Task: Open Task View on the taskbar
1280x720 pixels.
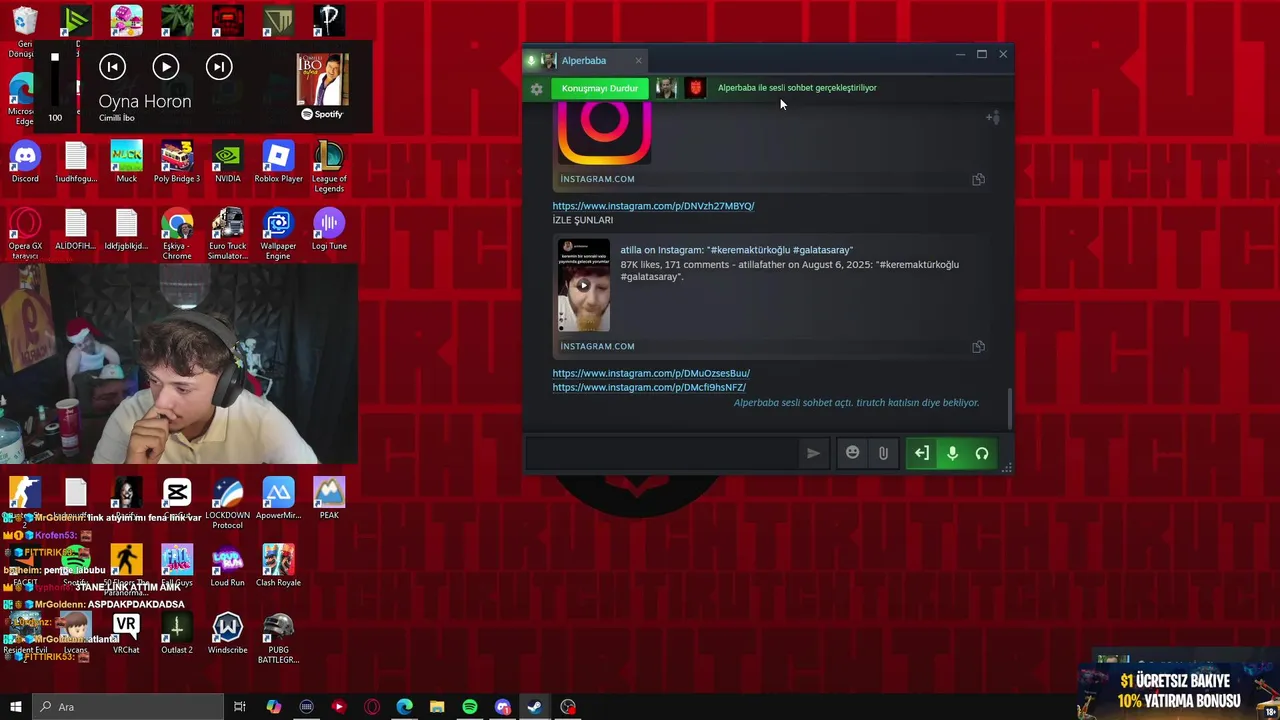Action: tap(240, 707)
